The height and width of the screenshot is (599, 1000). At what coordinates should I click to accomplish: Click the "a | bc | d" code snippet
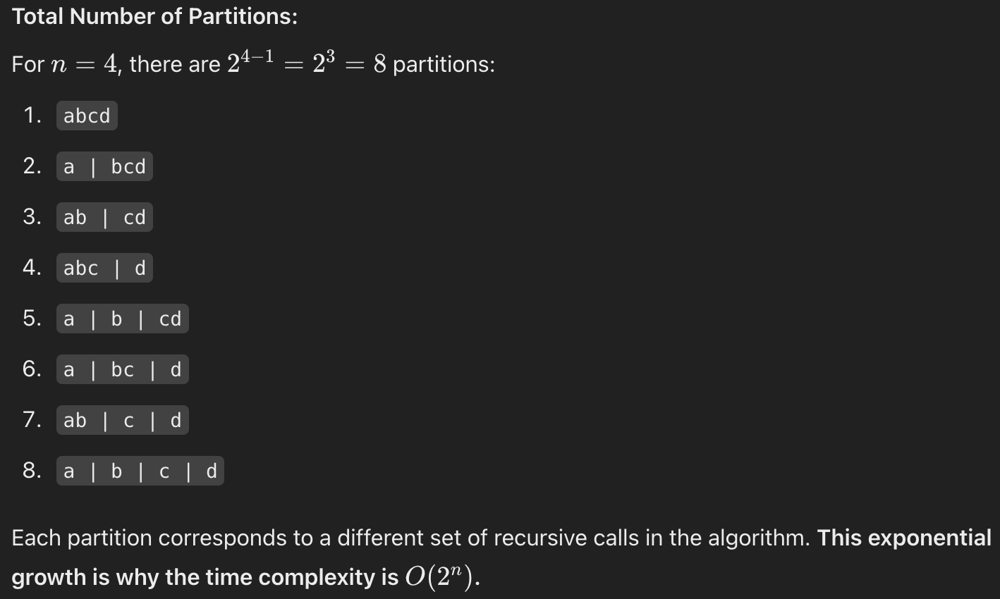[122, 370]
